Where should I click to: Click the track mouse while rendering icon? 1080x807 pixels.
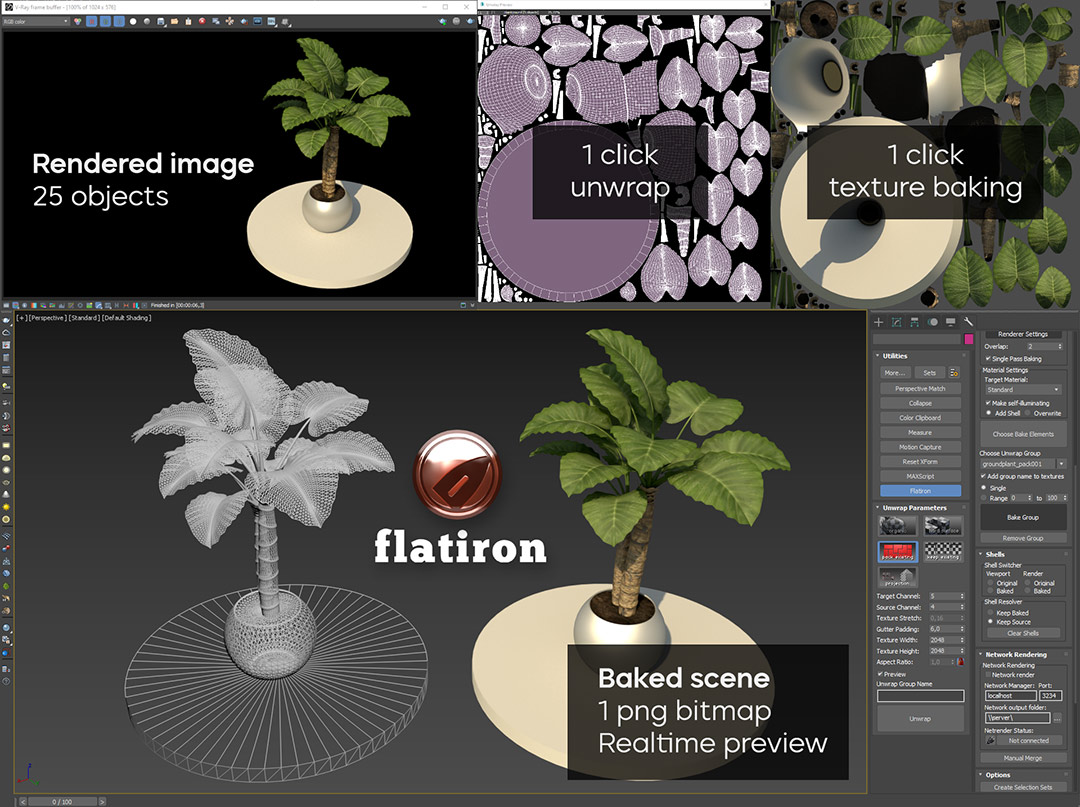coord(229,21)
